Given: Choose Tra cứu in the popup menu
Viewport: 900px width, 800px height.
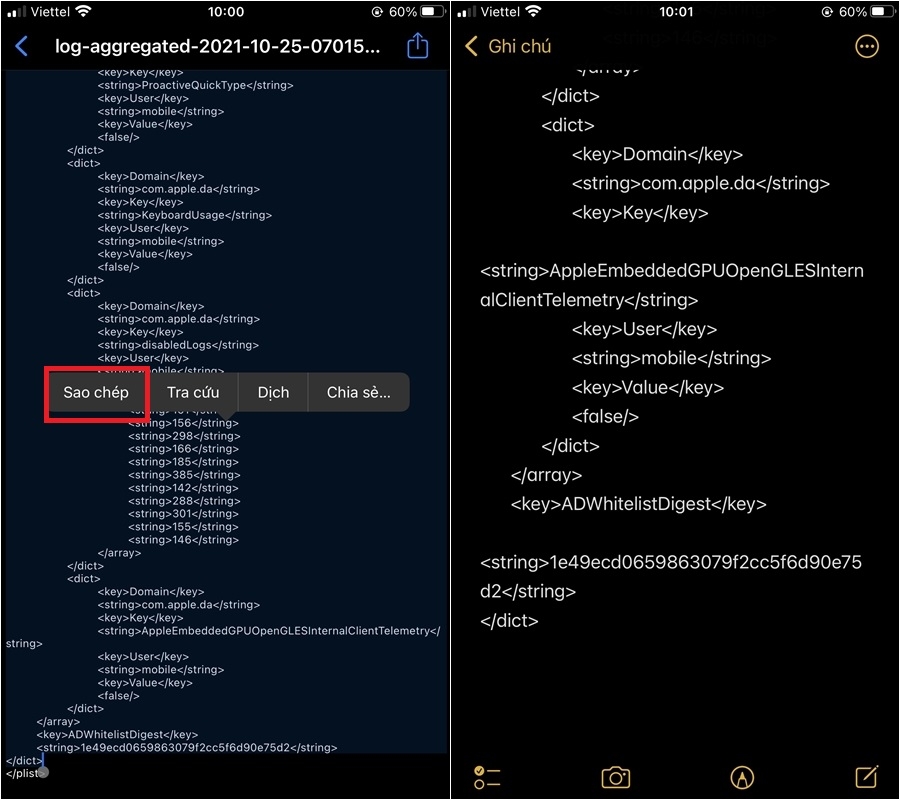Looking at the screenshot, I should [x=193, y=393].
